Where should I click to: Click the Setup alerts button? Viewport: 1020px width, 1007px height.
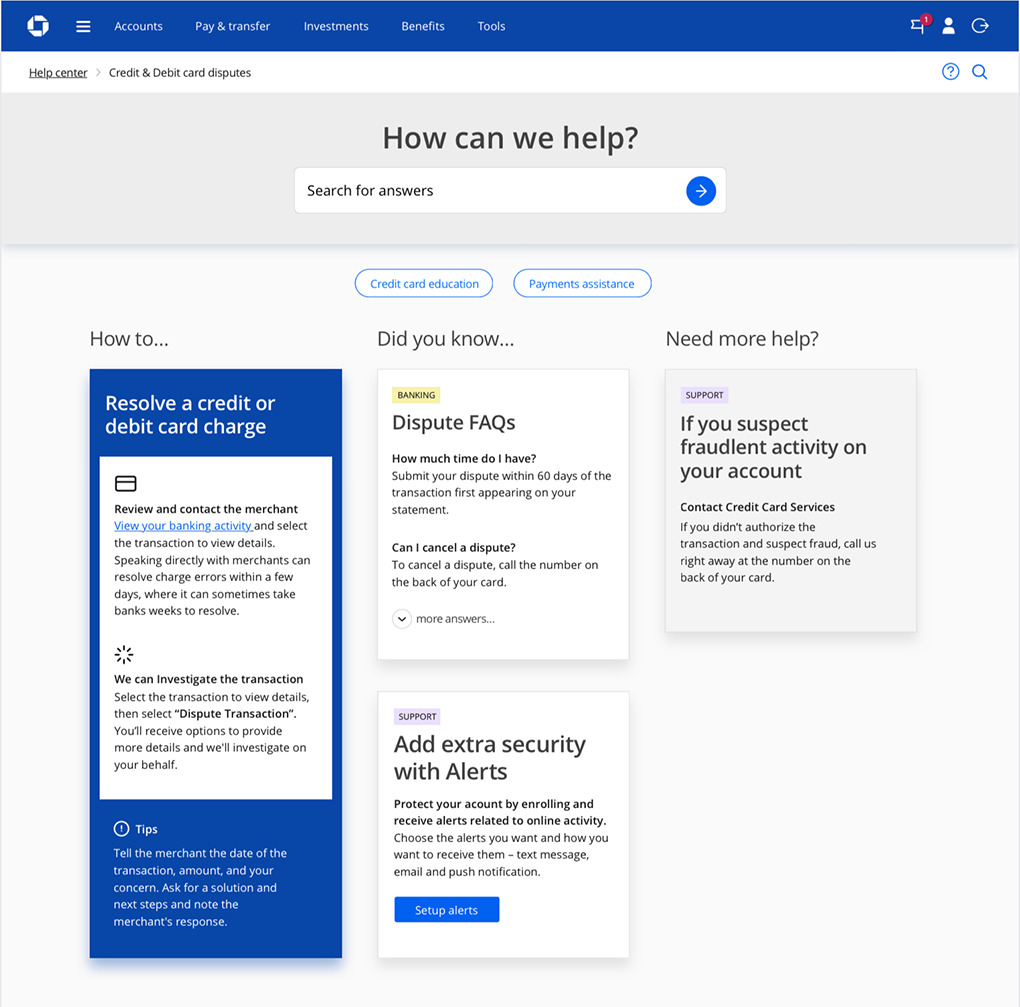pyautogui.click(x=446, y=910)
